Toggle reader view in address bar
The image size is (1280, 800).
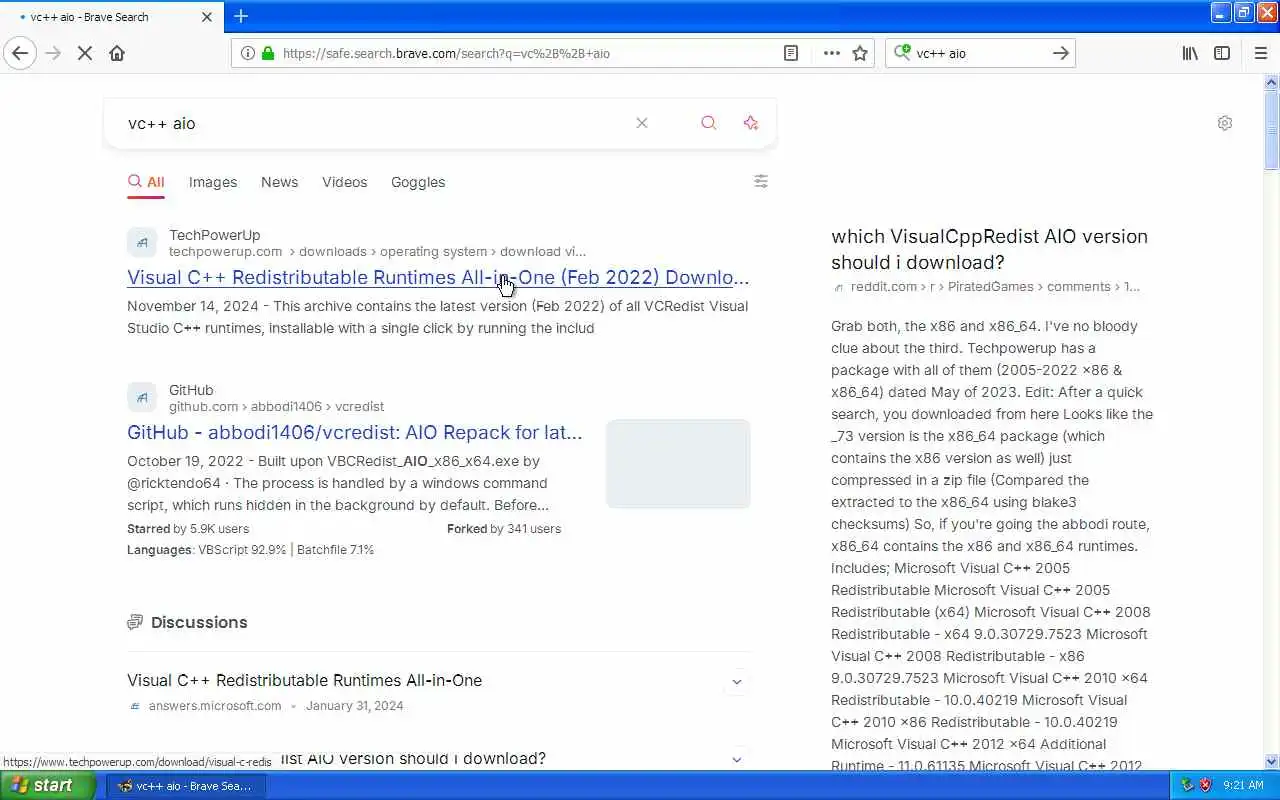tap(791, 53)
